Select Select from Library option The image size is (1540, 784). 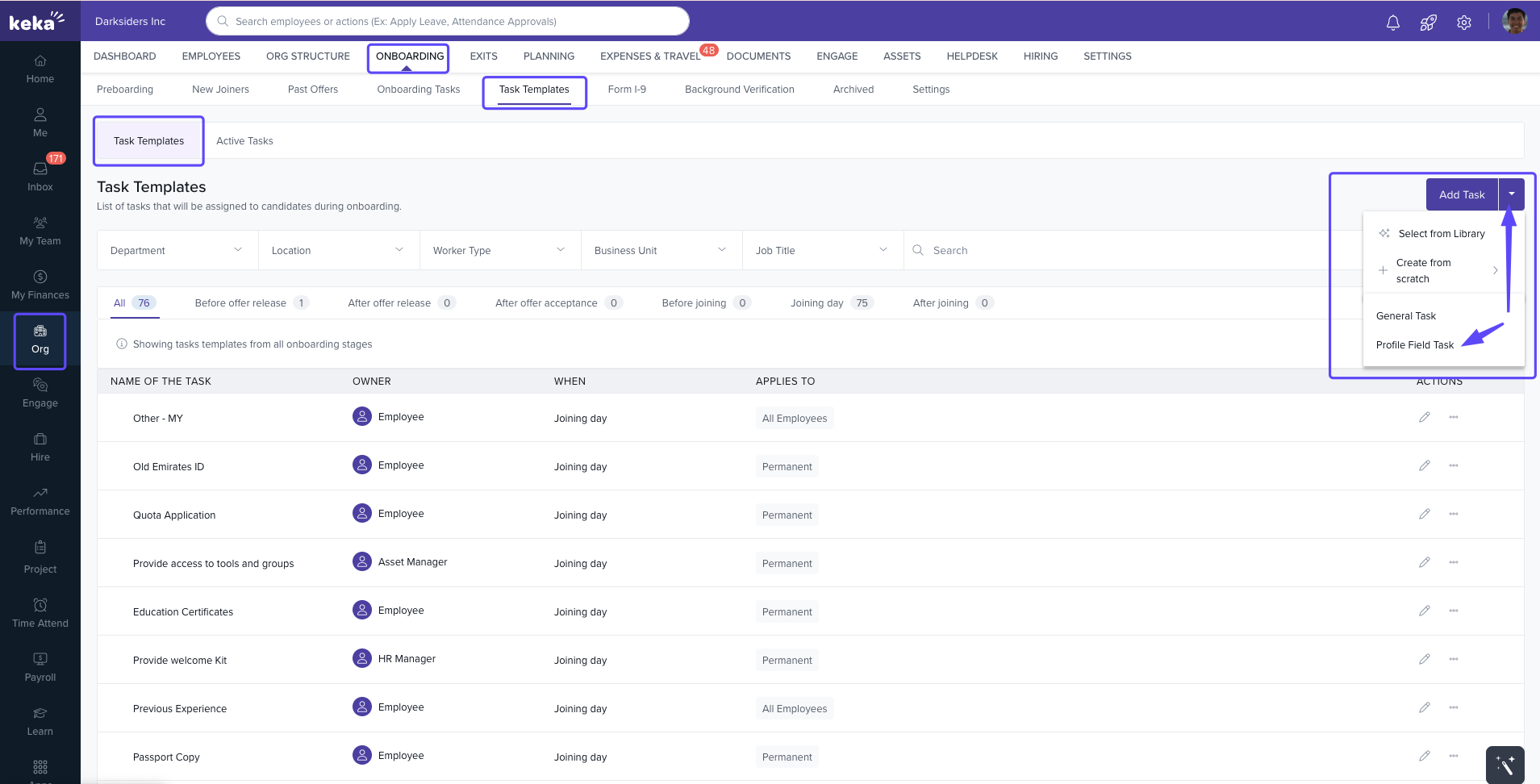pyautogui.click(x=1441, y=234)
